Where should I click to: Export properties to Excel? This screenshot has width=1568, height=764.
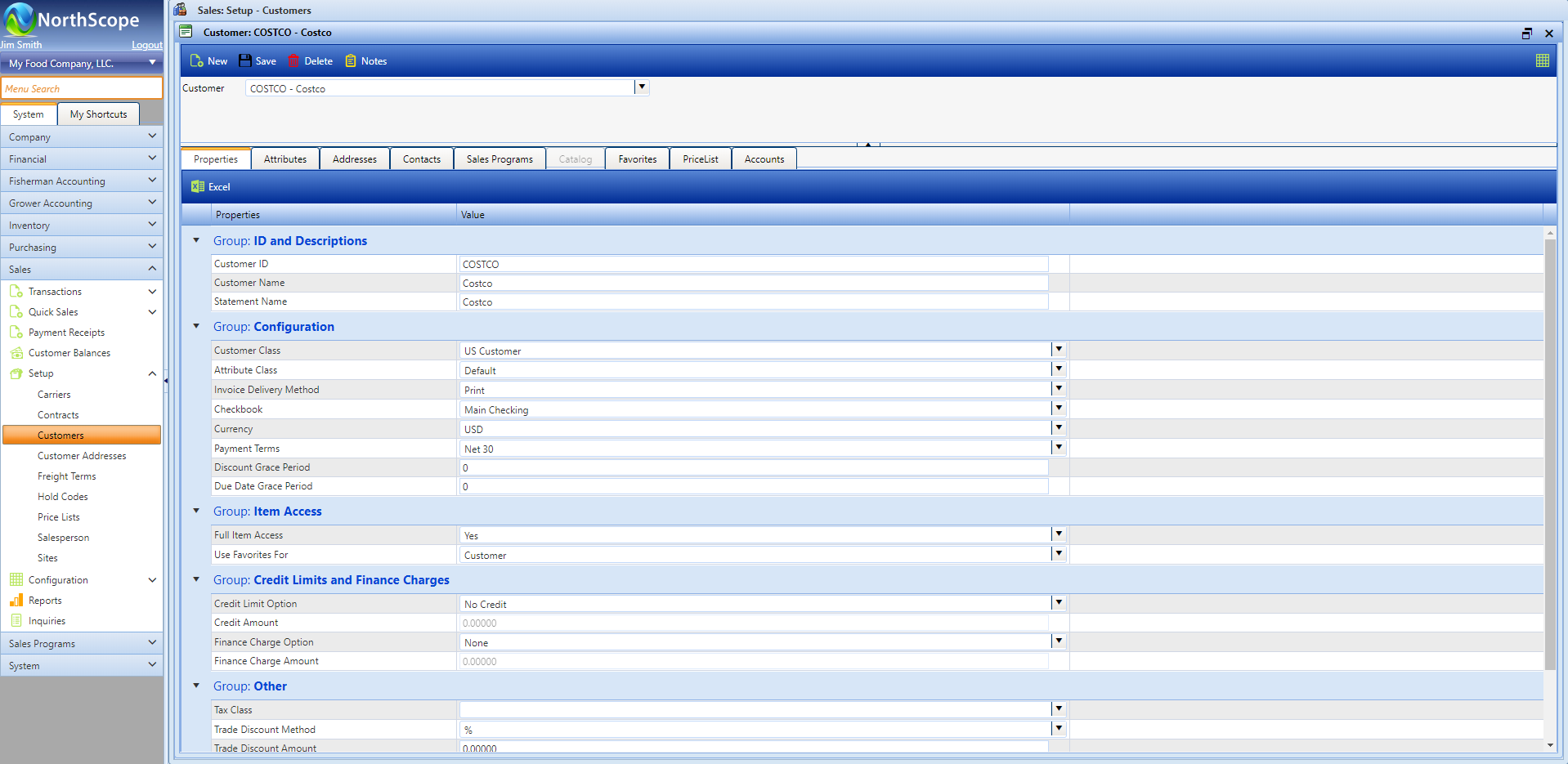click(211, 187)
